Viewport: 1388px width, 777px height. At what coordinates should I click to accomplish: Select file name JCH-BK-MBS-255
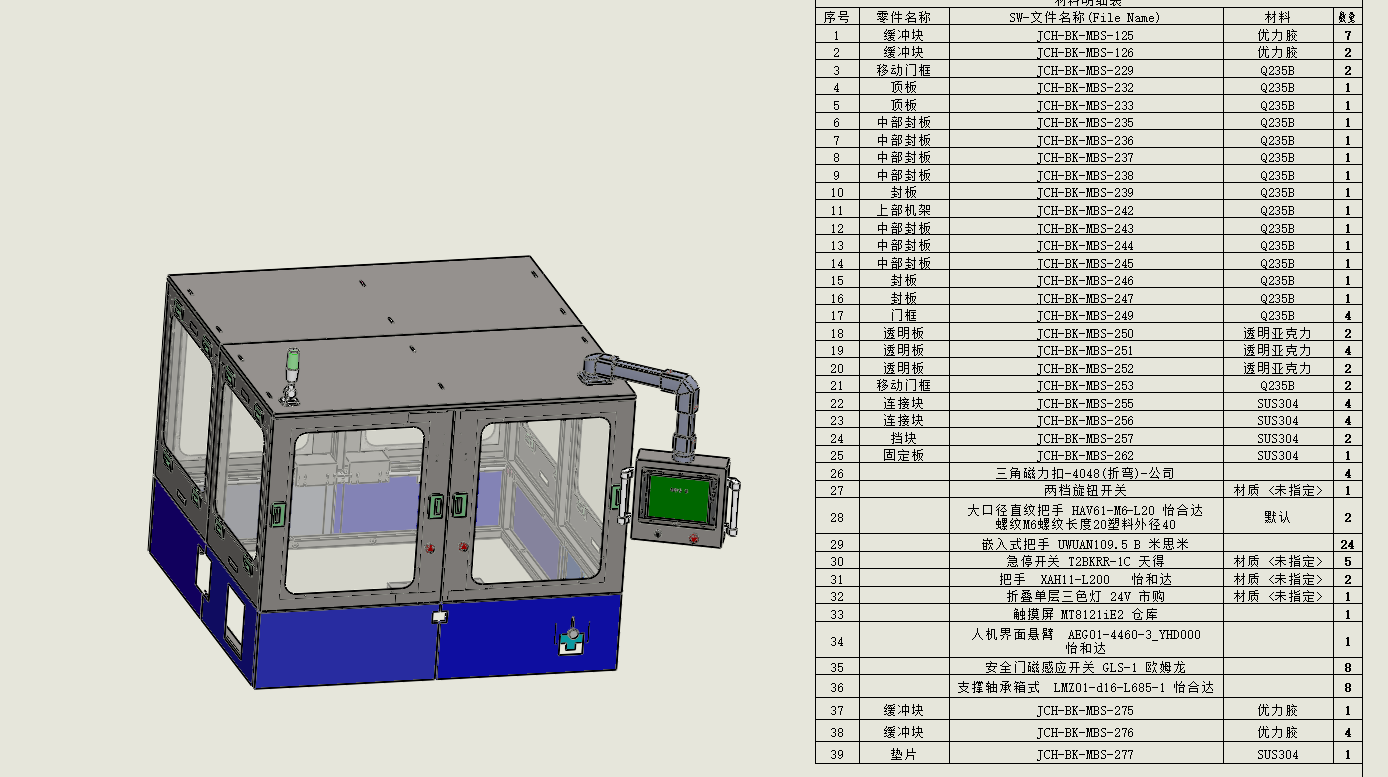tap(1085, 403)
